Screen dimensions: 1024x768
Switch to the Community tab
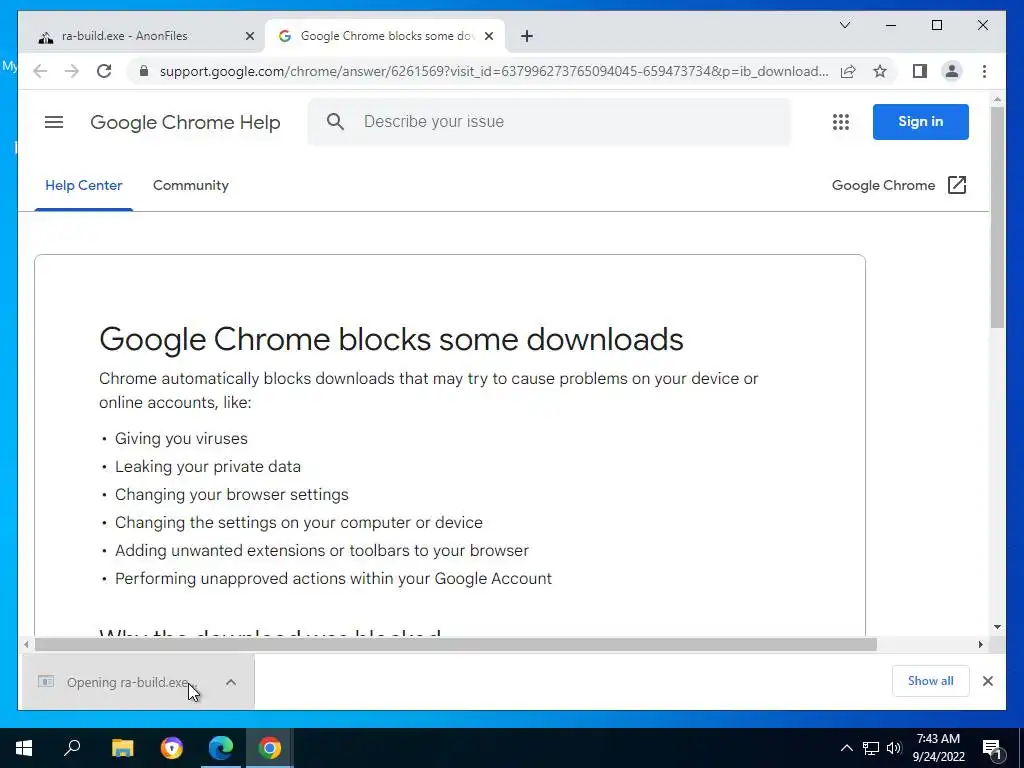coord(191,185)
